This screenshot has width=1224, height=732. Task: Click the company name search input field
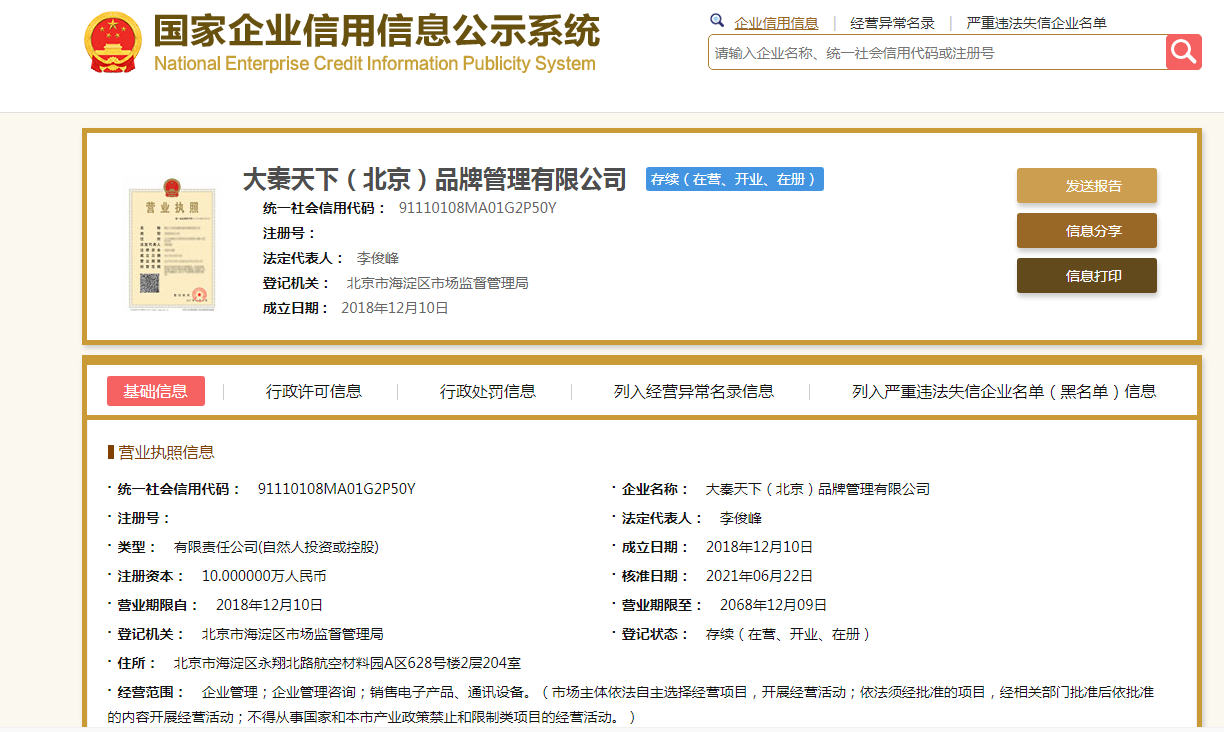[936, 53]
